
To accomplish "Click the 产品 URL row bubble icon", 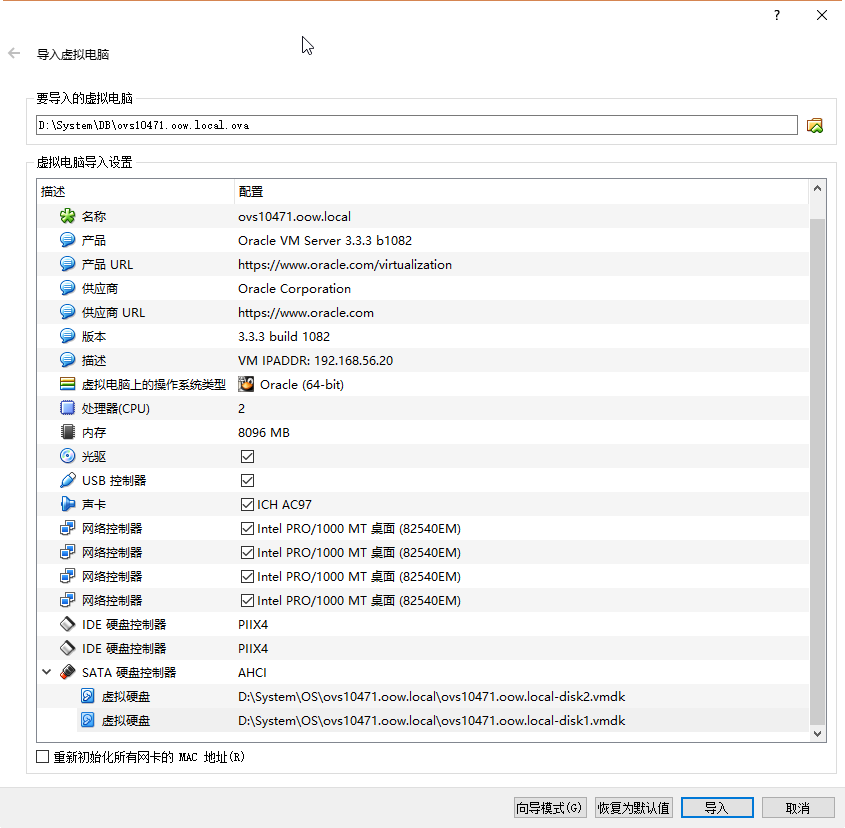I will point(67,264).
